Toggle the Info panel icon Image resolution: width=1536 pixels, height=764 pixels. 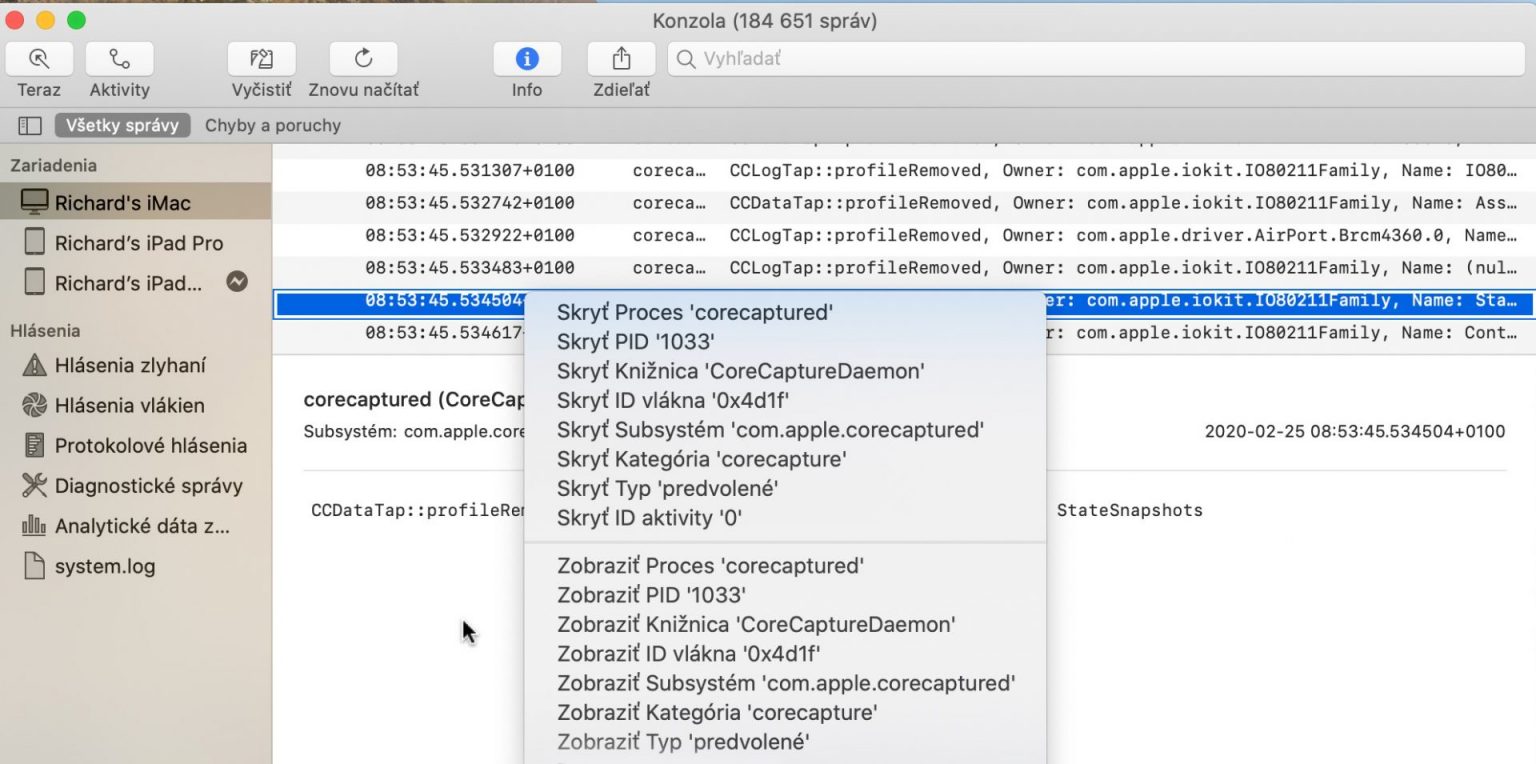pos(527,58)
